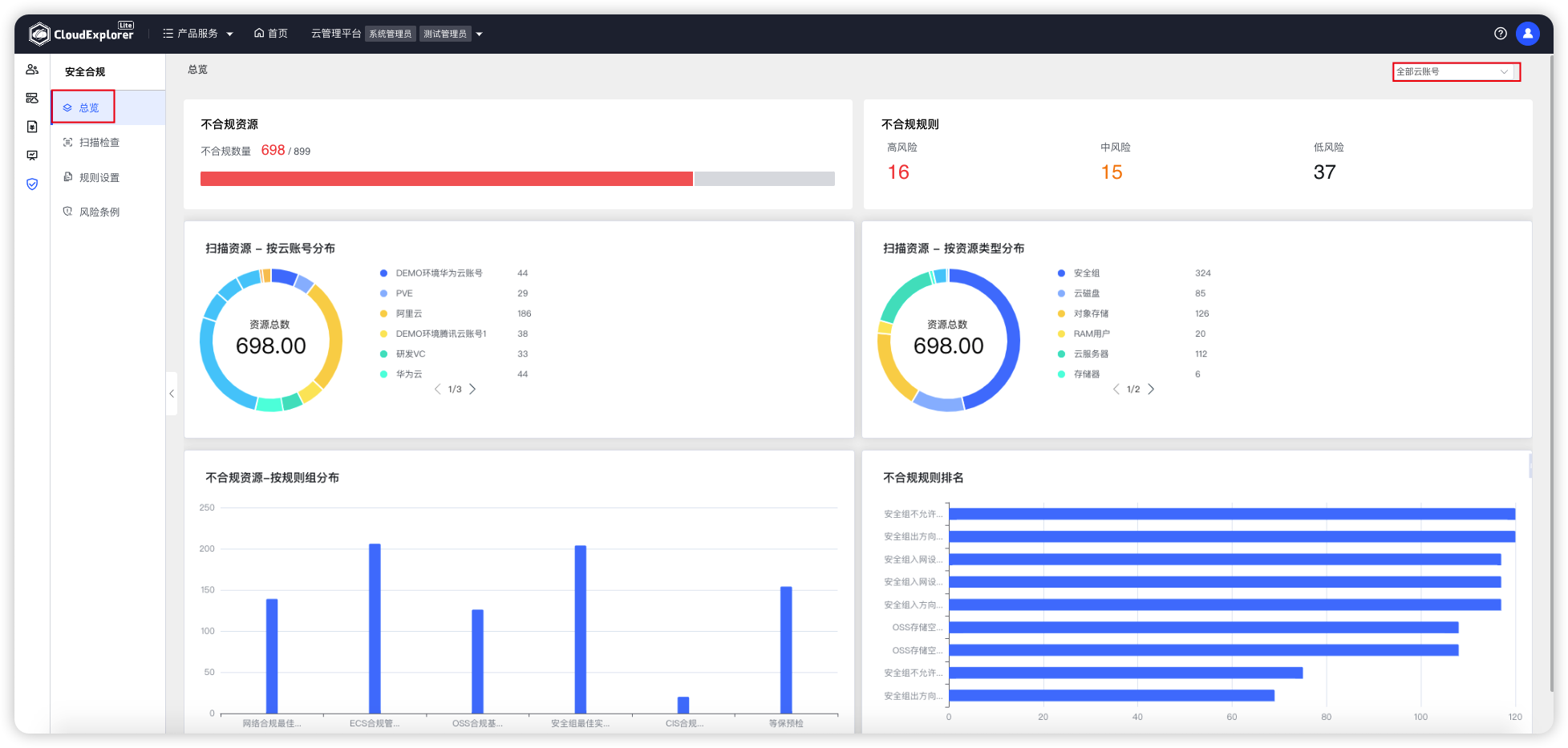Click the 安全合规 sidebar heading
The width and height of the screenshot is (1568, 748).
(85, 72)
